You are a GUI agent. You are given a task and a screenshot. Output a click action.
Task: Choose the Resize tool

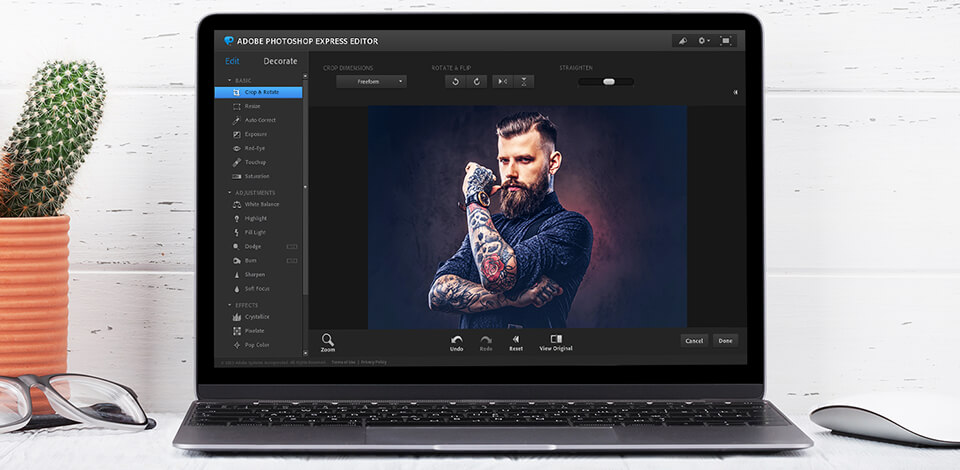click(247, 106)
